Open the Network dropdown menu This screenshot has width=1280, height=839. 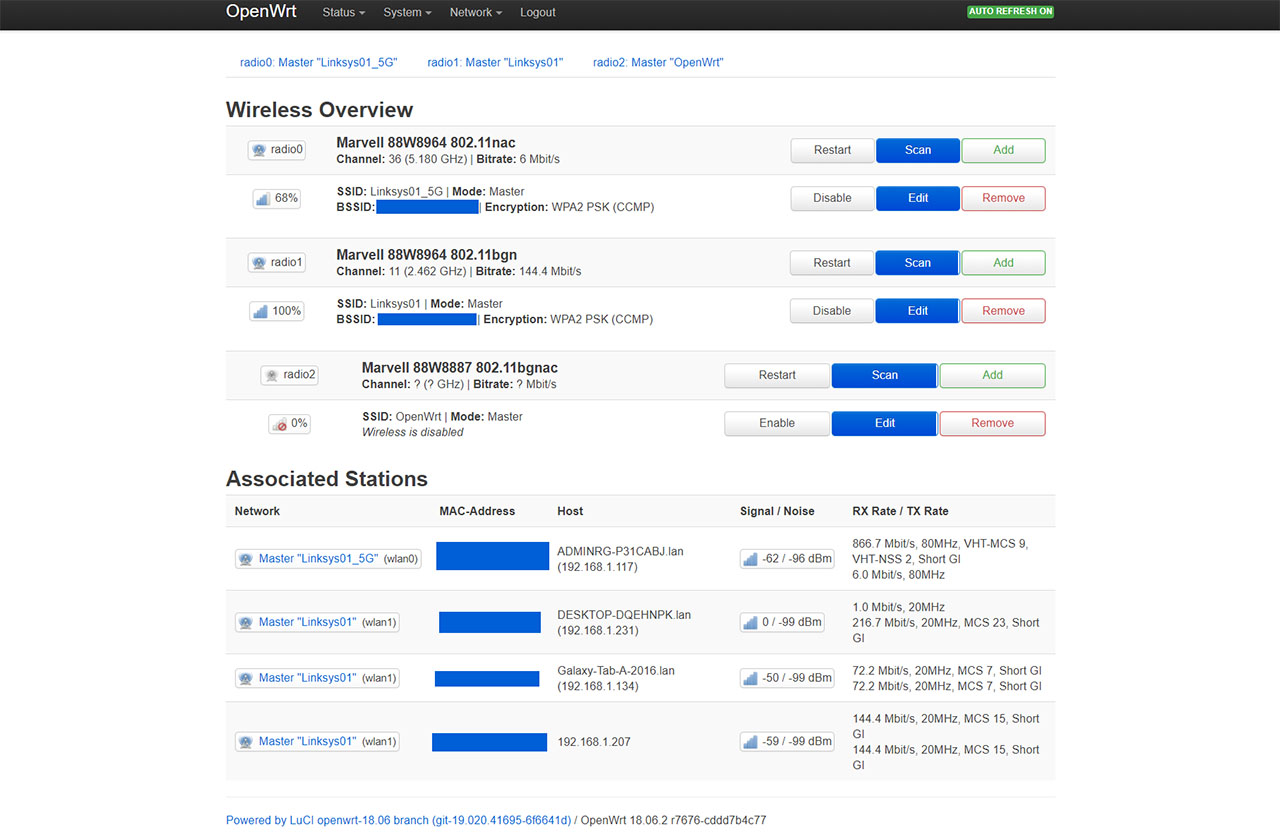click(x=475, y=13)
